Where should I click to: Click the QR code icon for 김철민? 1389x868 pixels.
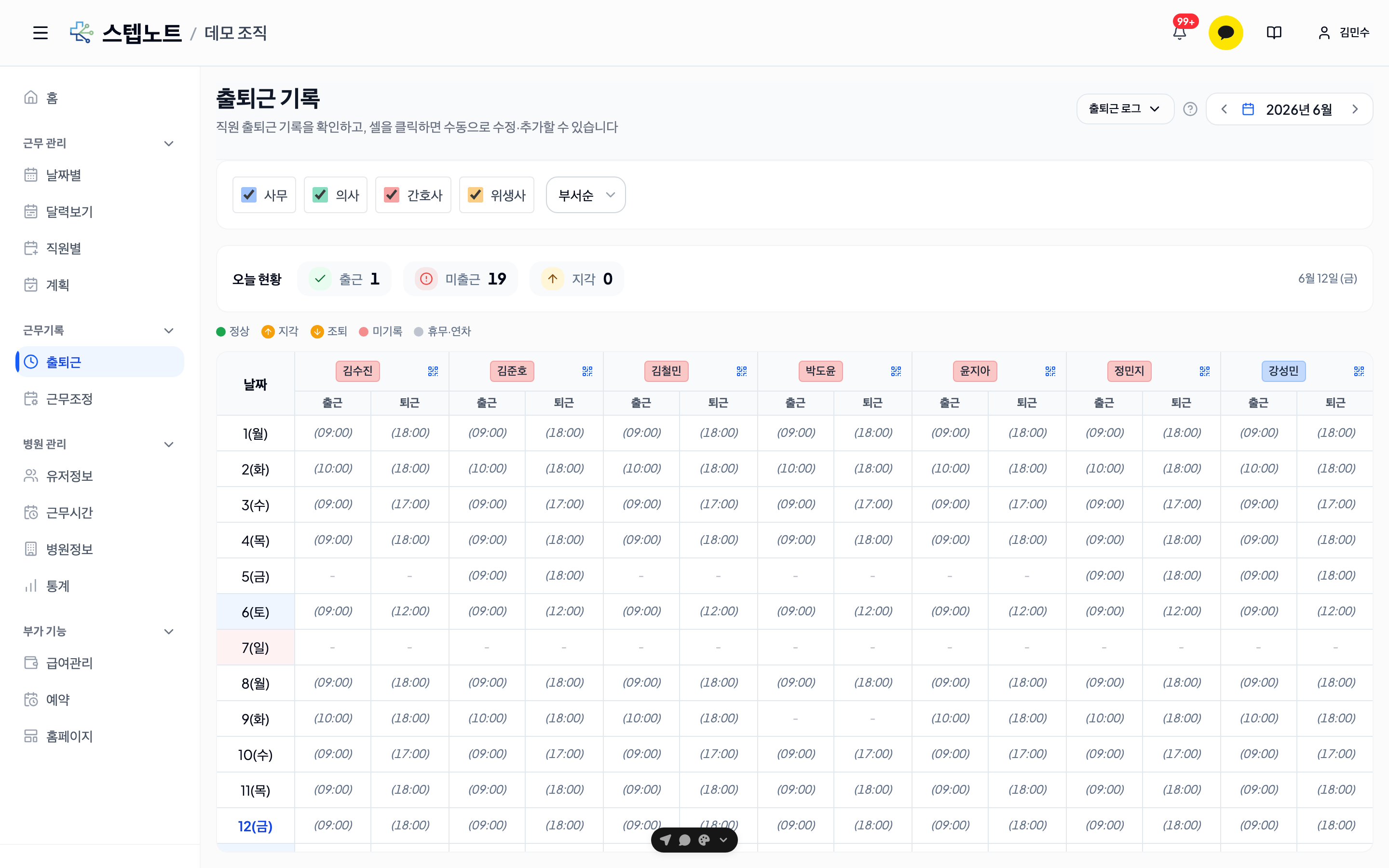coord(742,371)
